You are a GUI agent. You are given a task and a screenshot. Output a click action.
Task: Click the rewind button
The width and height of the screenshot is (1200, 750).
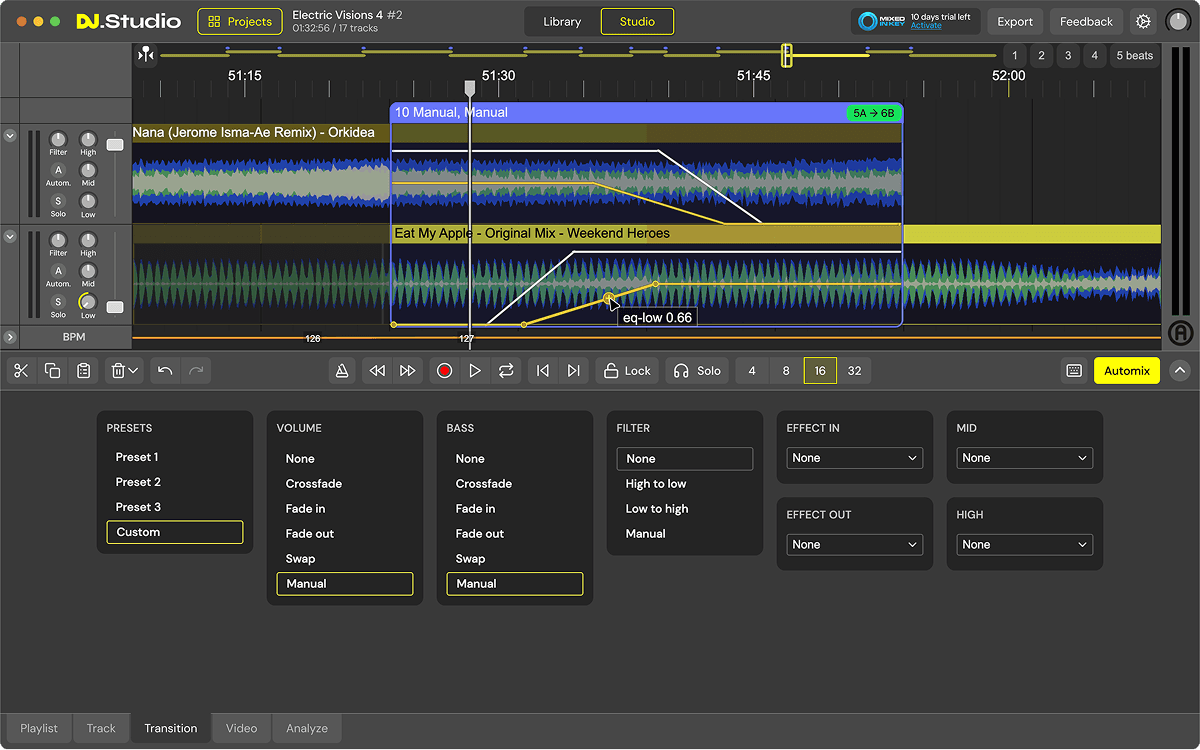377,371
